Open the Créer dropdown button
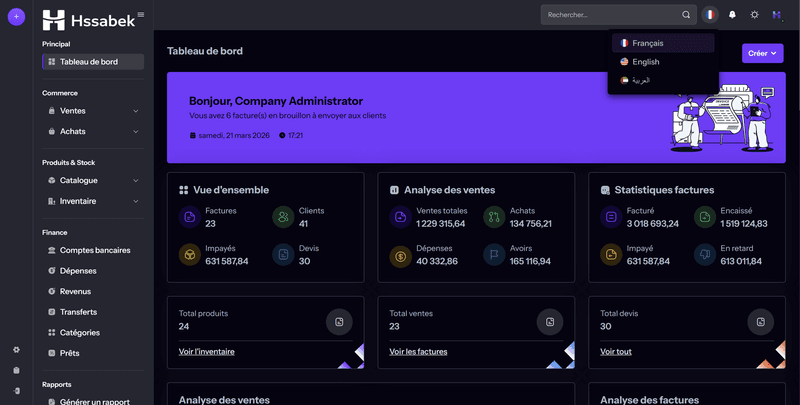 763,53
